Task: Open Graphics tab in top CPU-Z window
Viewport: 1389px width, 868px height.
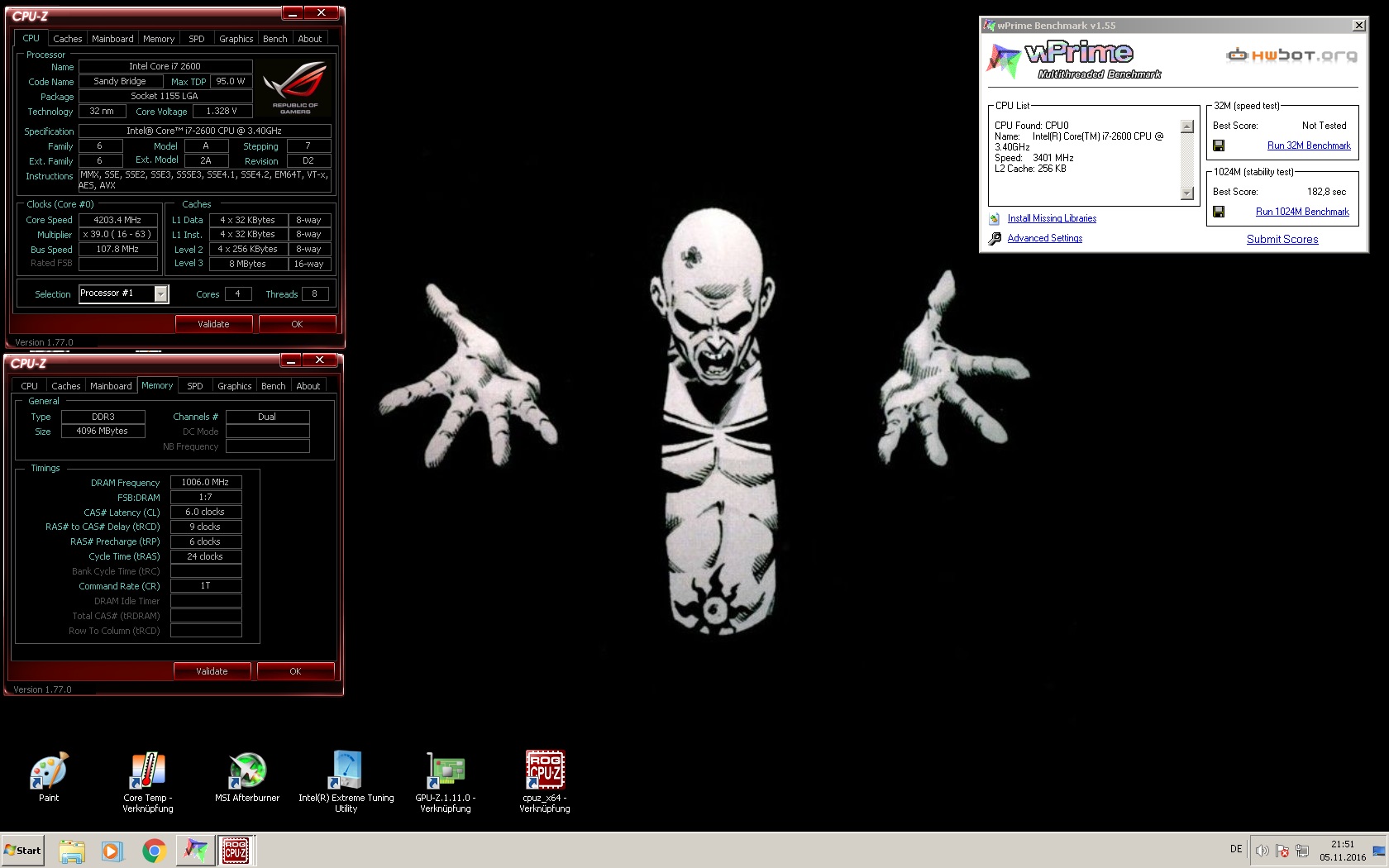Action: pyautogui.click(x=236, y=39)
